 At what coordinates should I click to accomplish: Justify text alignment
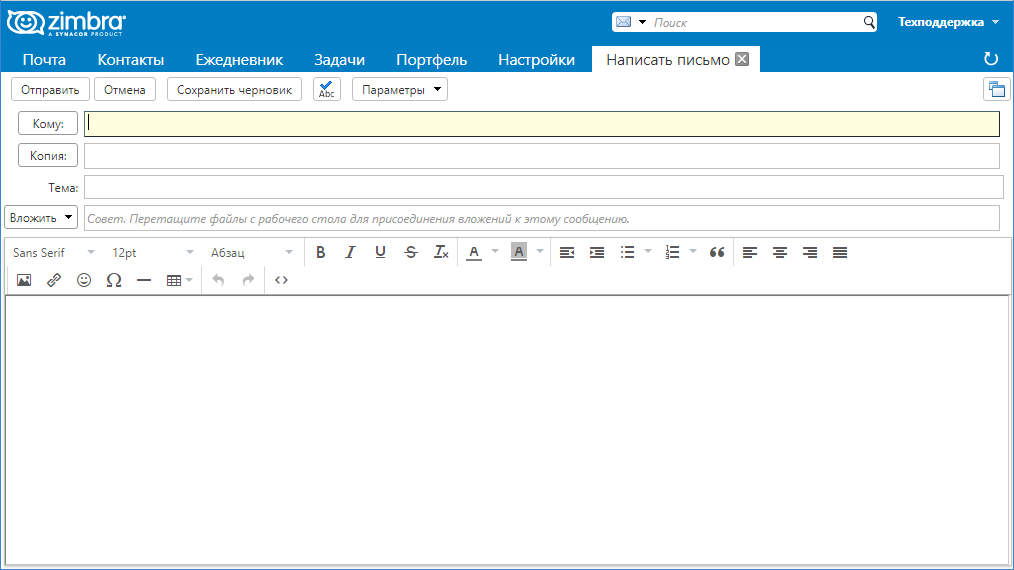coord(840,252)
